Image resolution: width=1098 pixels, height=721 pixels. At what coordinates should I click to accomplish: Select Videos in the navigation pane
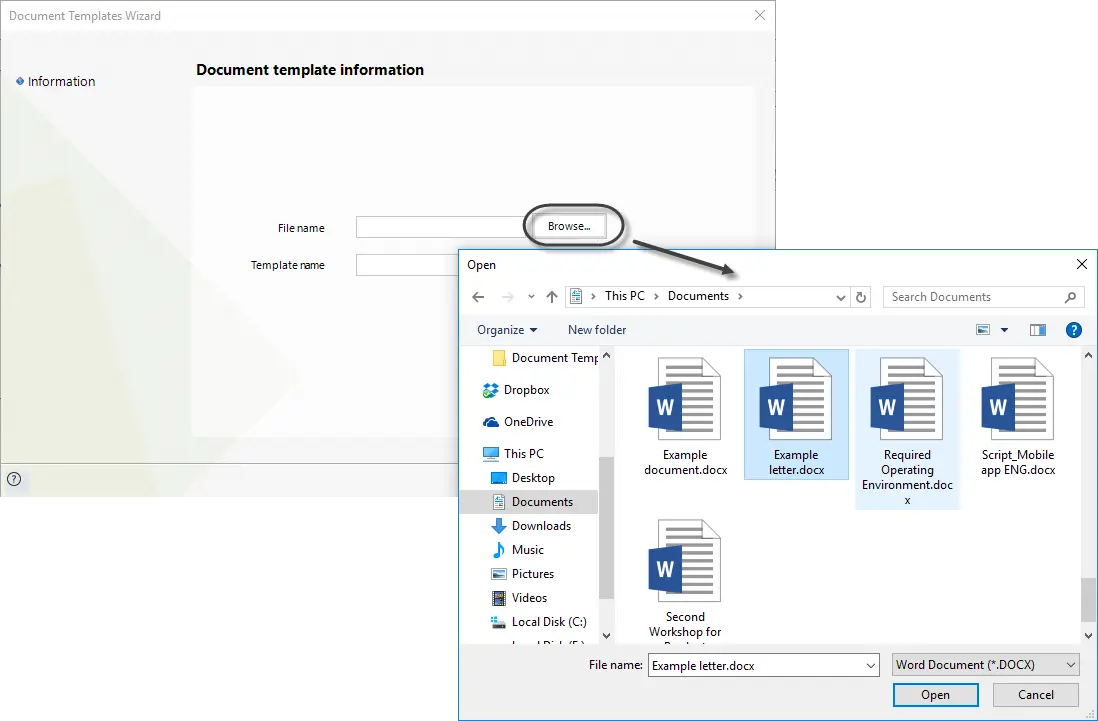pos(520,598)
